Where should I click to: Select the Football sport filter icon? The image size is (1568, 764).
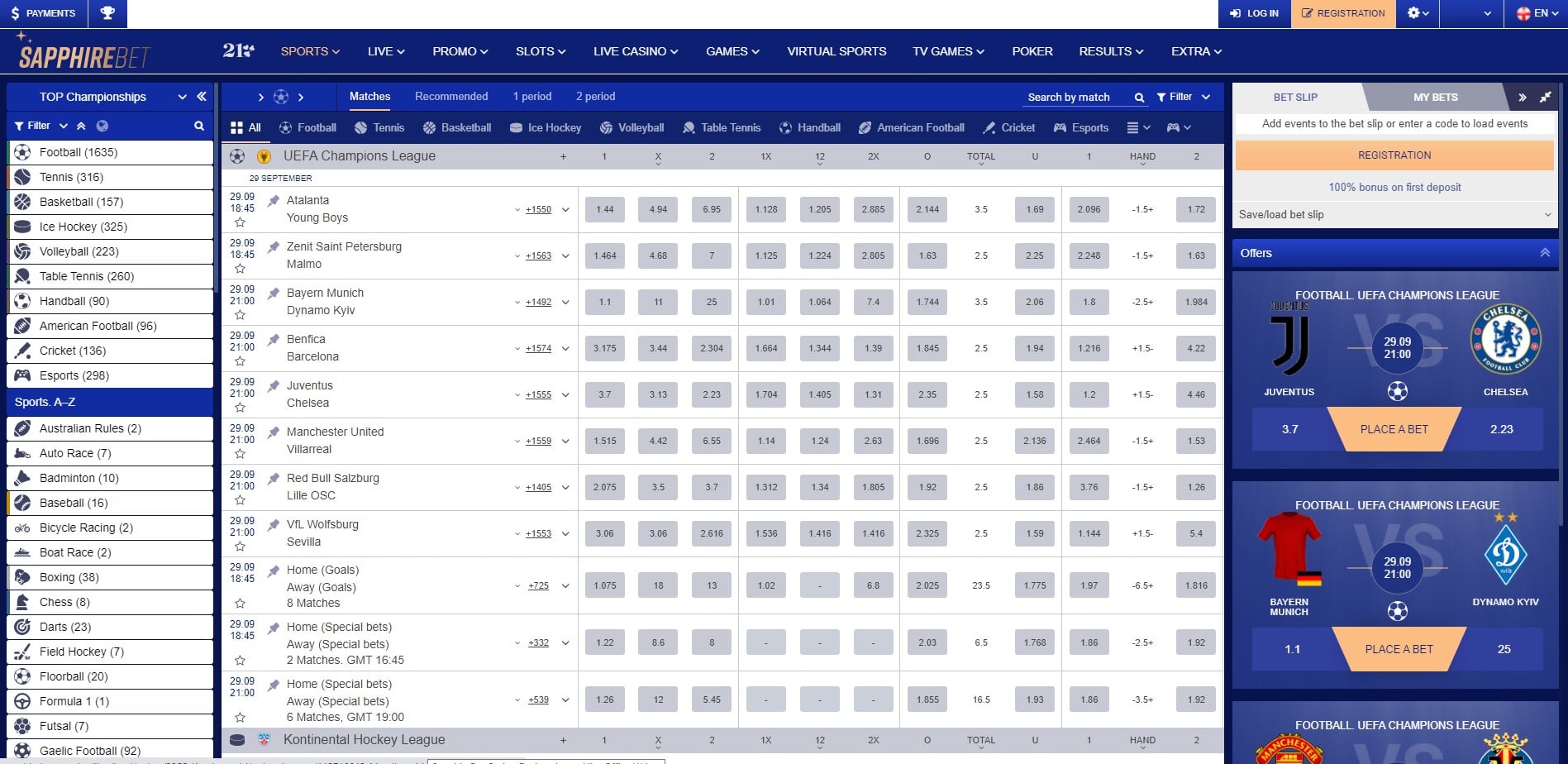coord(286,127)
